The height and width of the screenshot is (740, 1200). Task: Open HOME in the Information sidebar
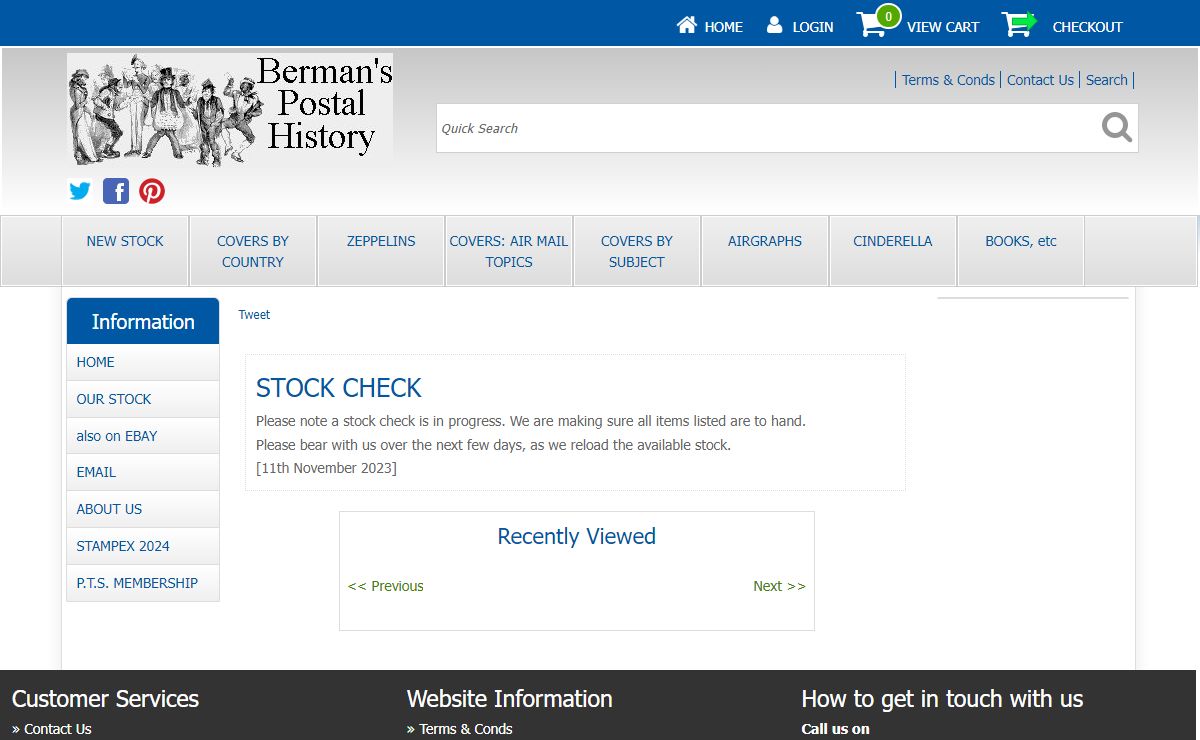(x=143, y=362)
